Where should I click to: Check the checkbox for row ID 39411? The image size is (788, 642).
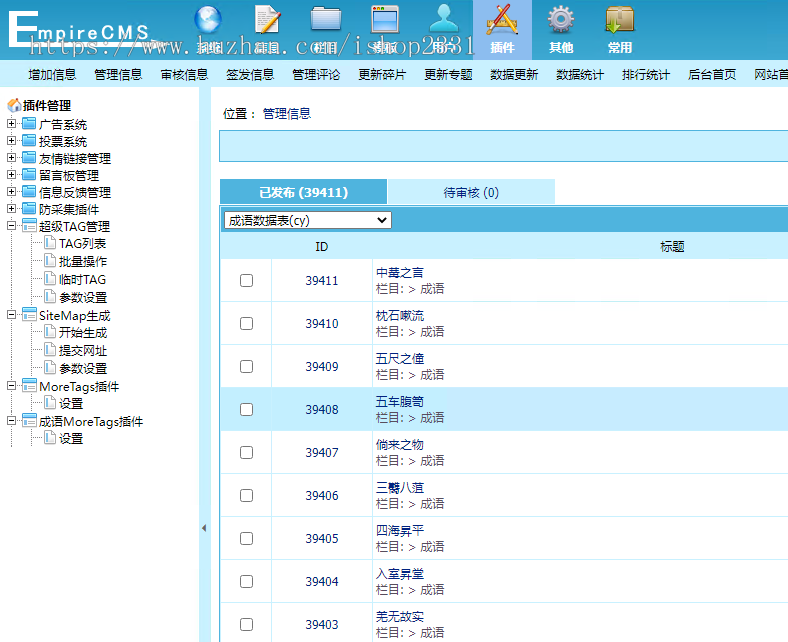tap(247, 281)
